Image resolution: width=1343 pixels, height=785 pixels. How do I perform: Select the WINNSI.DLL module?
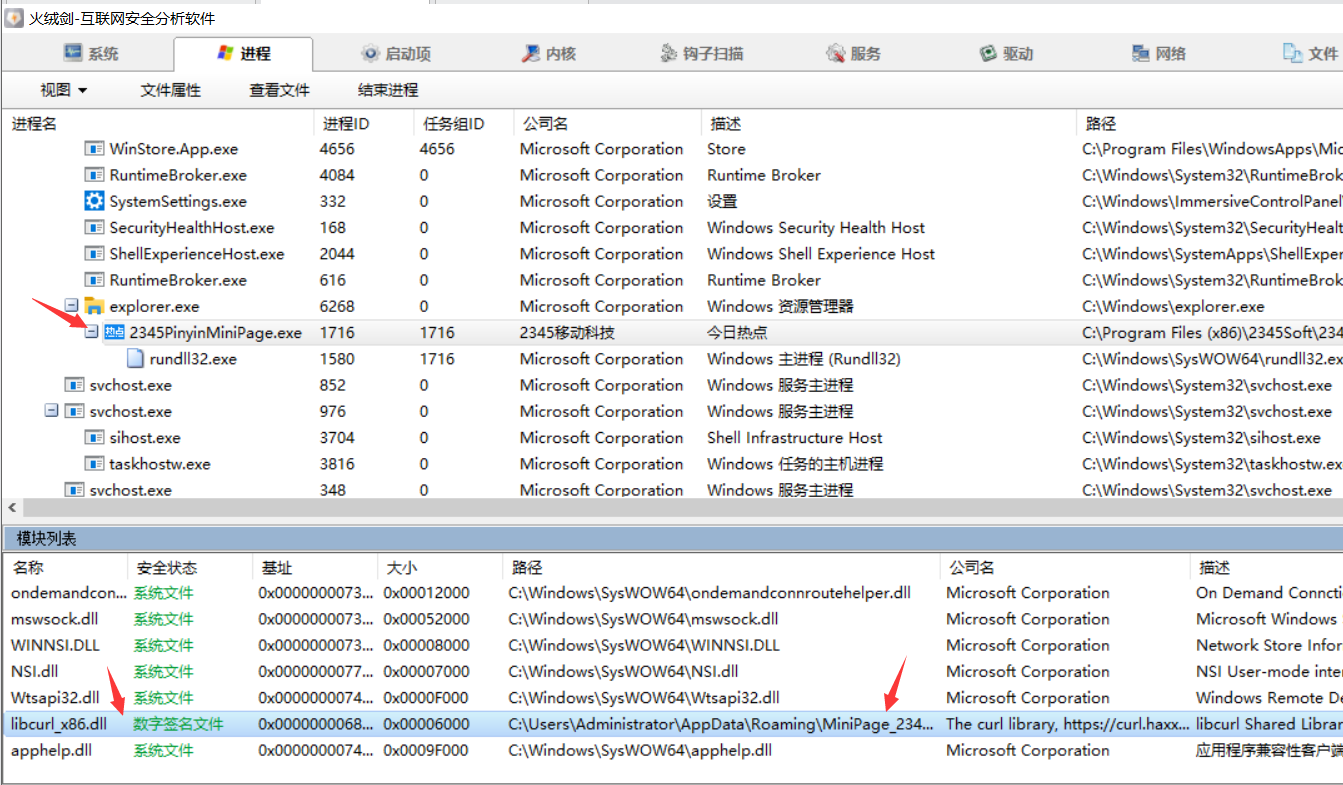point(672,645)
